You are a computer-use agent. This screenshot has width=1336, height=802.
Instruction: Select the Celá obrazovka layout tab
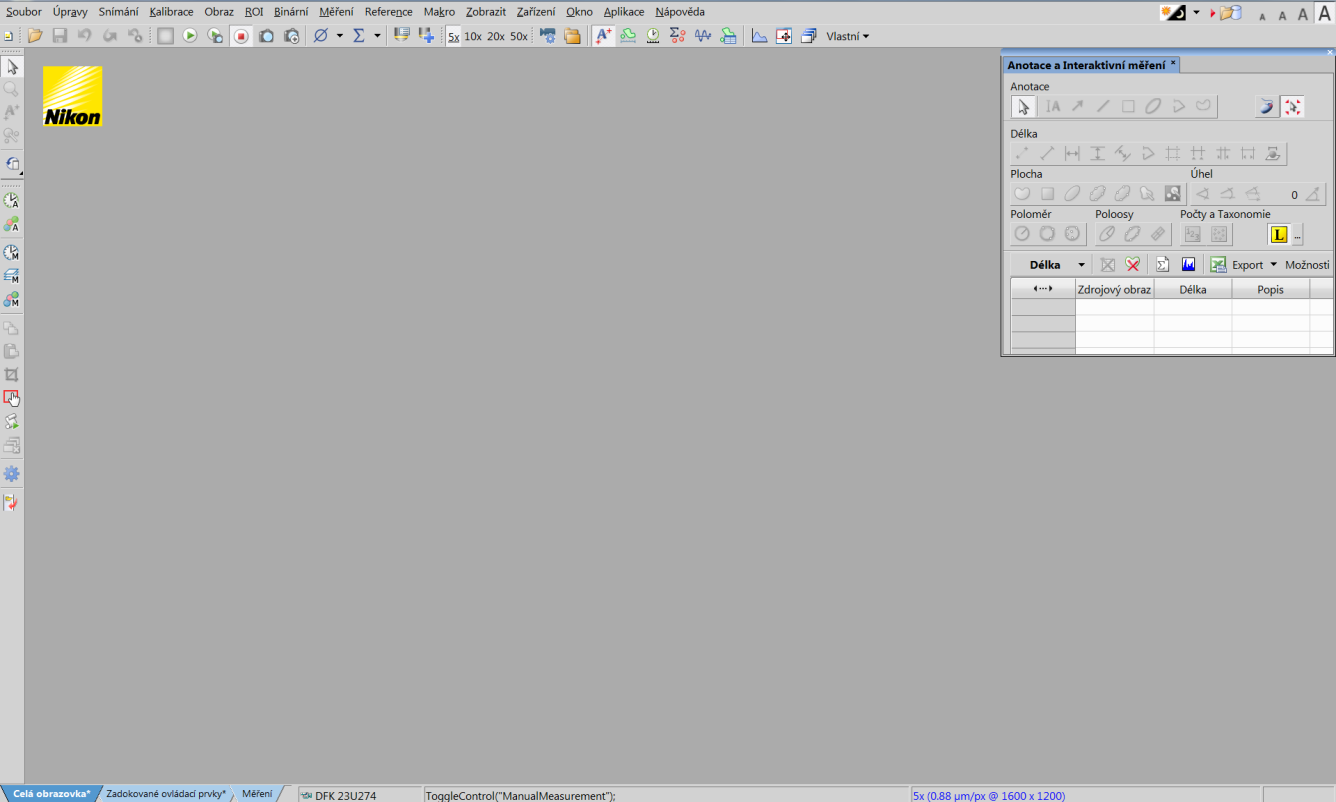[x=52, y=793]
